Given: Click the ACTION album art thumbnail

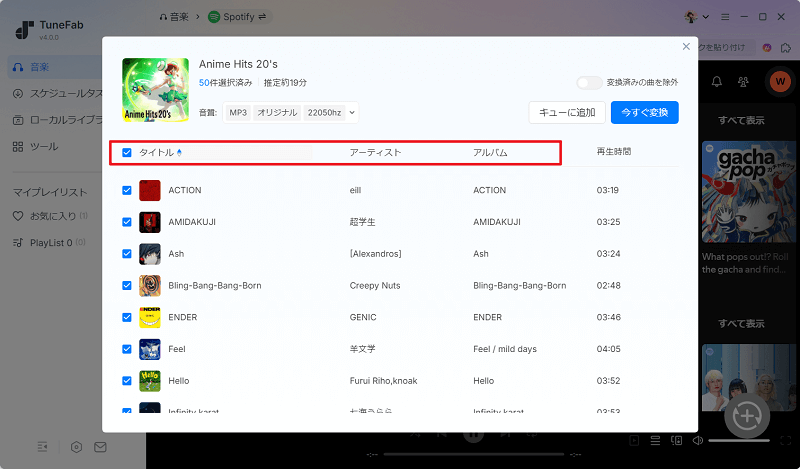Looking at the screenshot, I should [149, 190].
